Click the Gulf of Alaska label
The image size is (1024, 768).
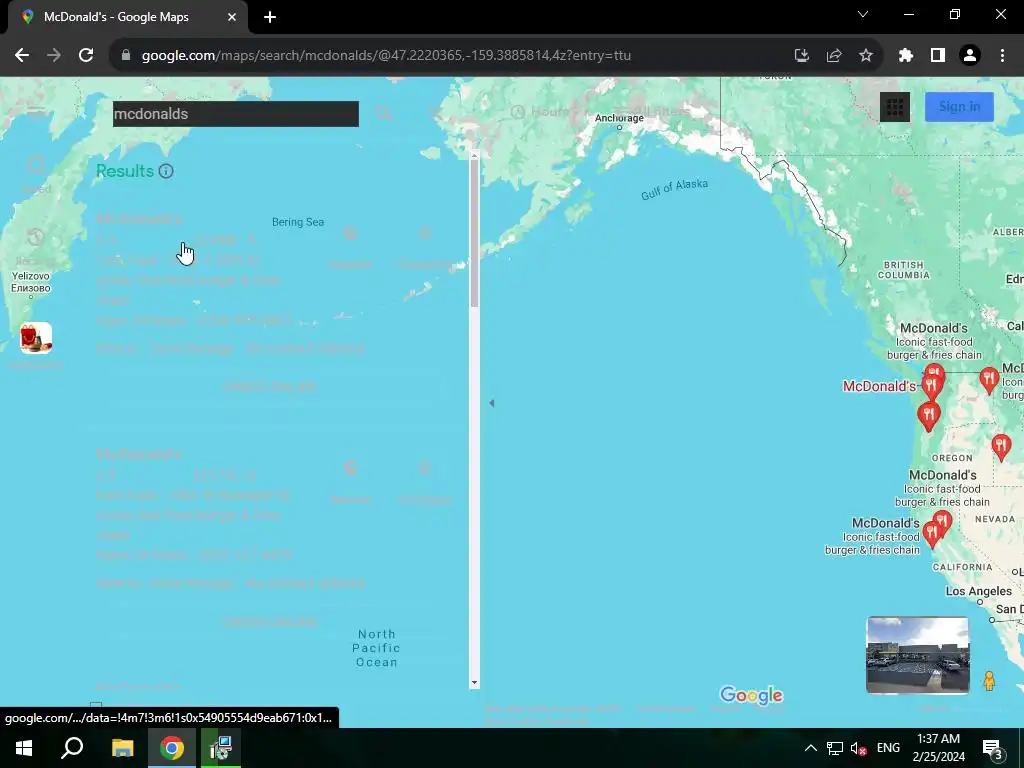(x=675, y=189)
